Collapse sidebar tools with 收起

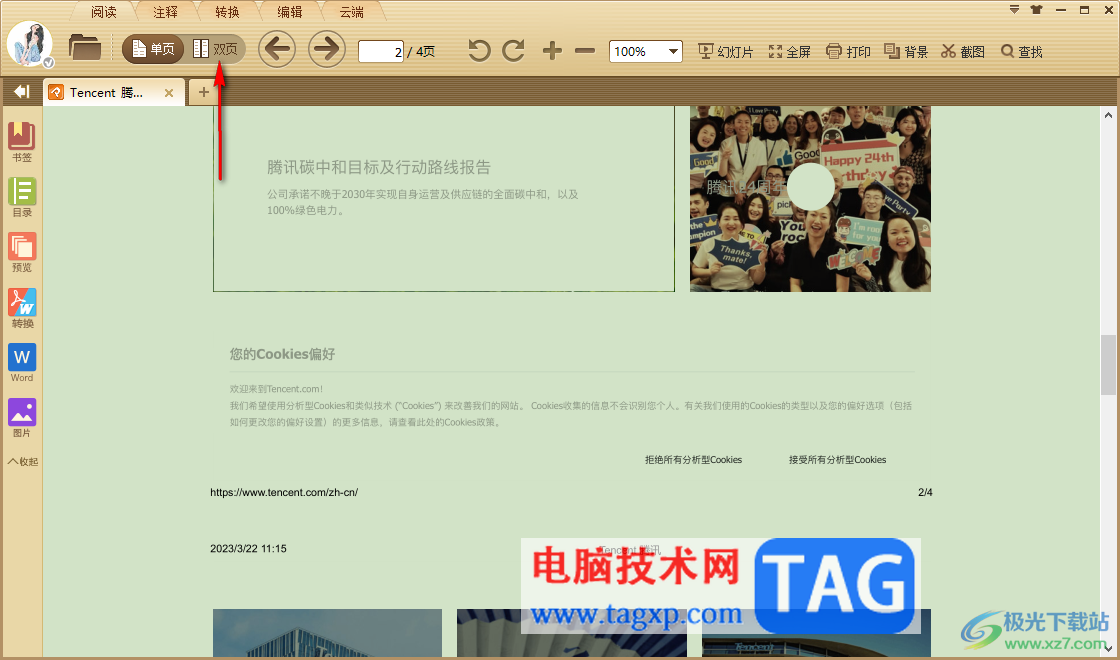point(23,461)
